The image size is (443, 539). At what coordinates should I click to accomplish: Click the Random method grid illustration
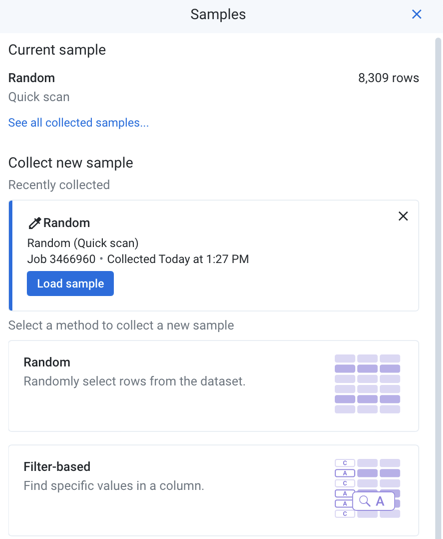tap(367, 384)
